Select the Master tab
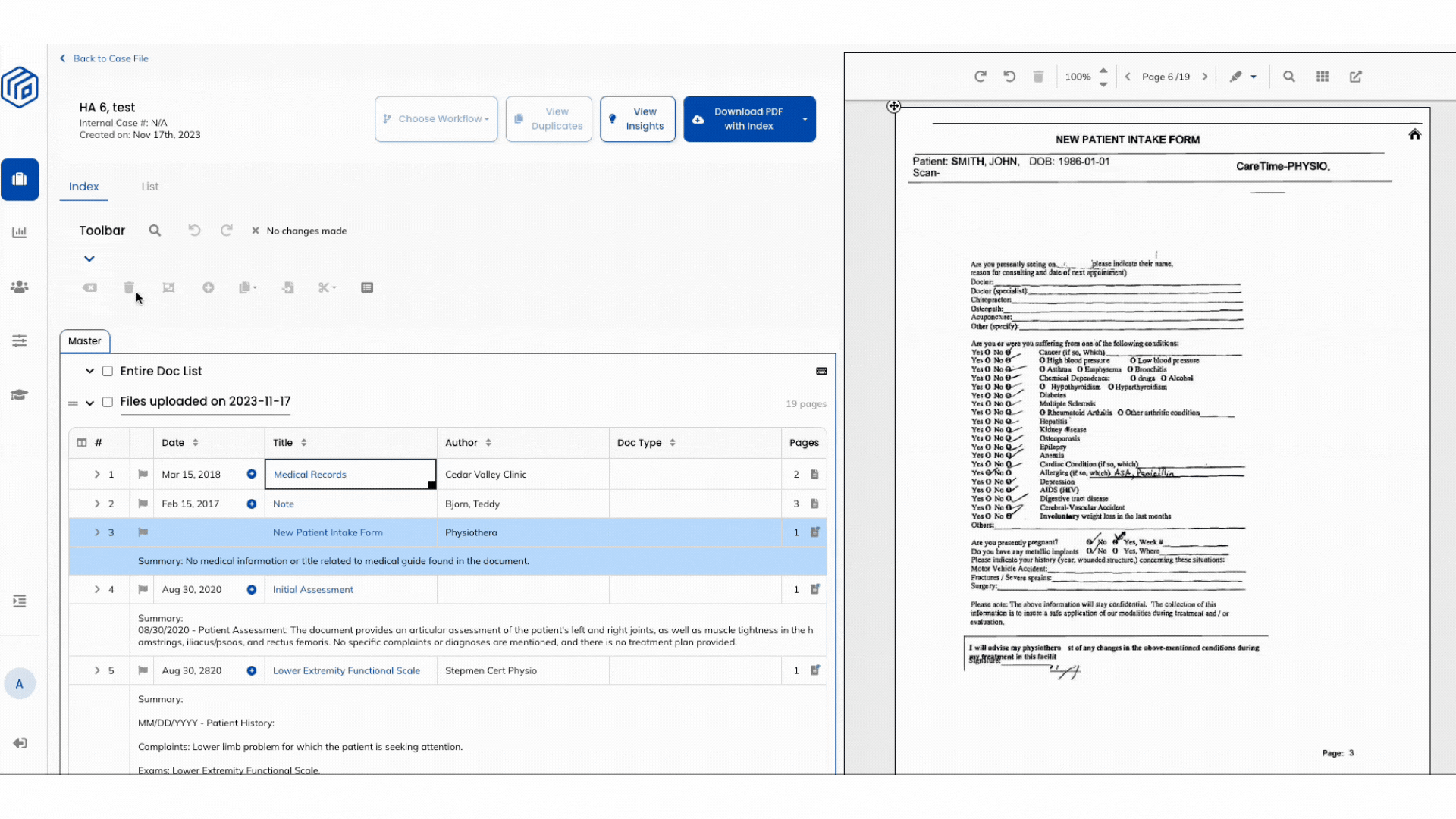This screenshot has height=819, width=1456. [84, 340]
